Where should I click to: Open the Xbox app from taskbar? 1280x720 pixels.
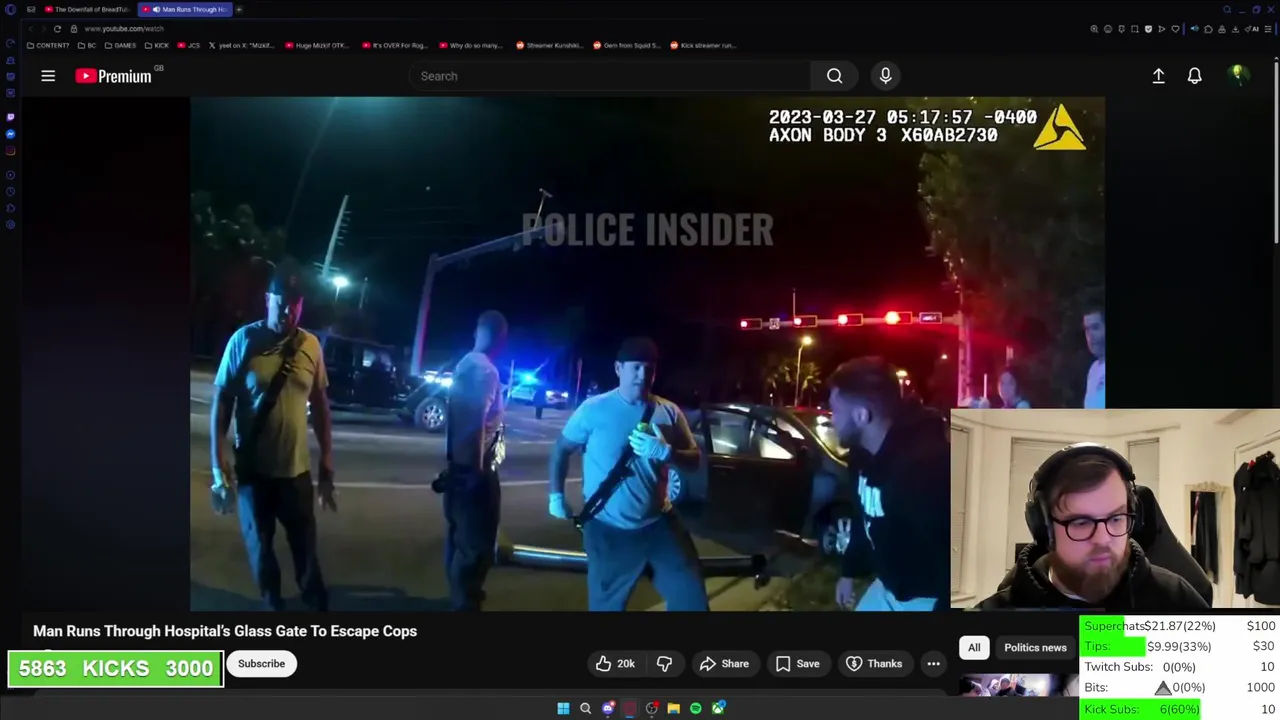(x=718, y=709)
